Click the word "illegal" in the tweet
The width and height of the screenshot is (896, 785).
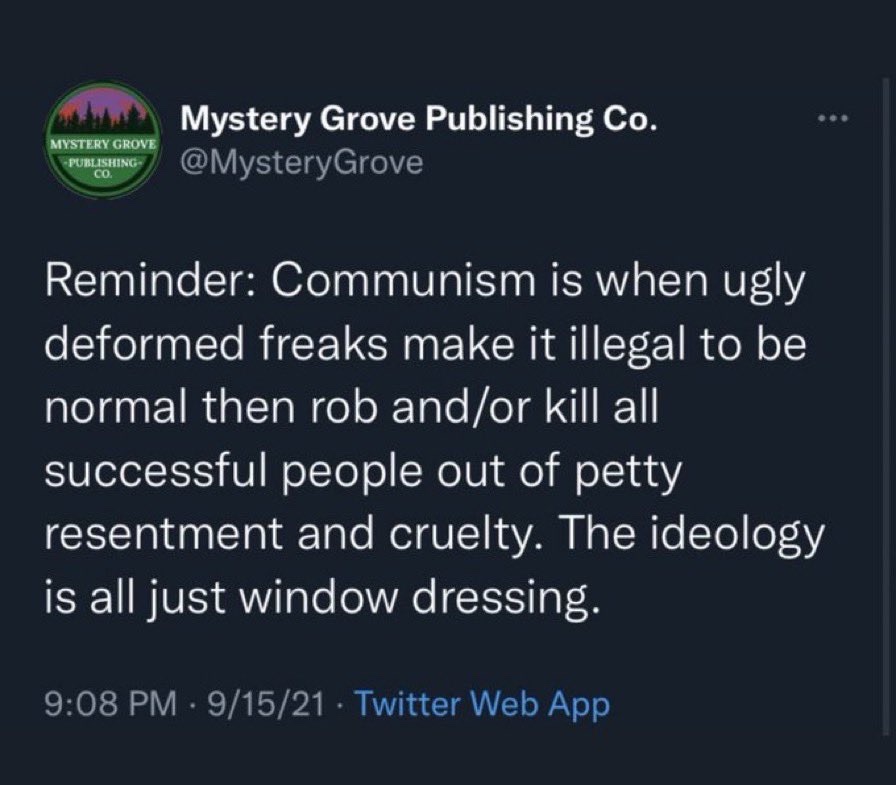[x=625, y=346]
